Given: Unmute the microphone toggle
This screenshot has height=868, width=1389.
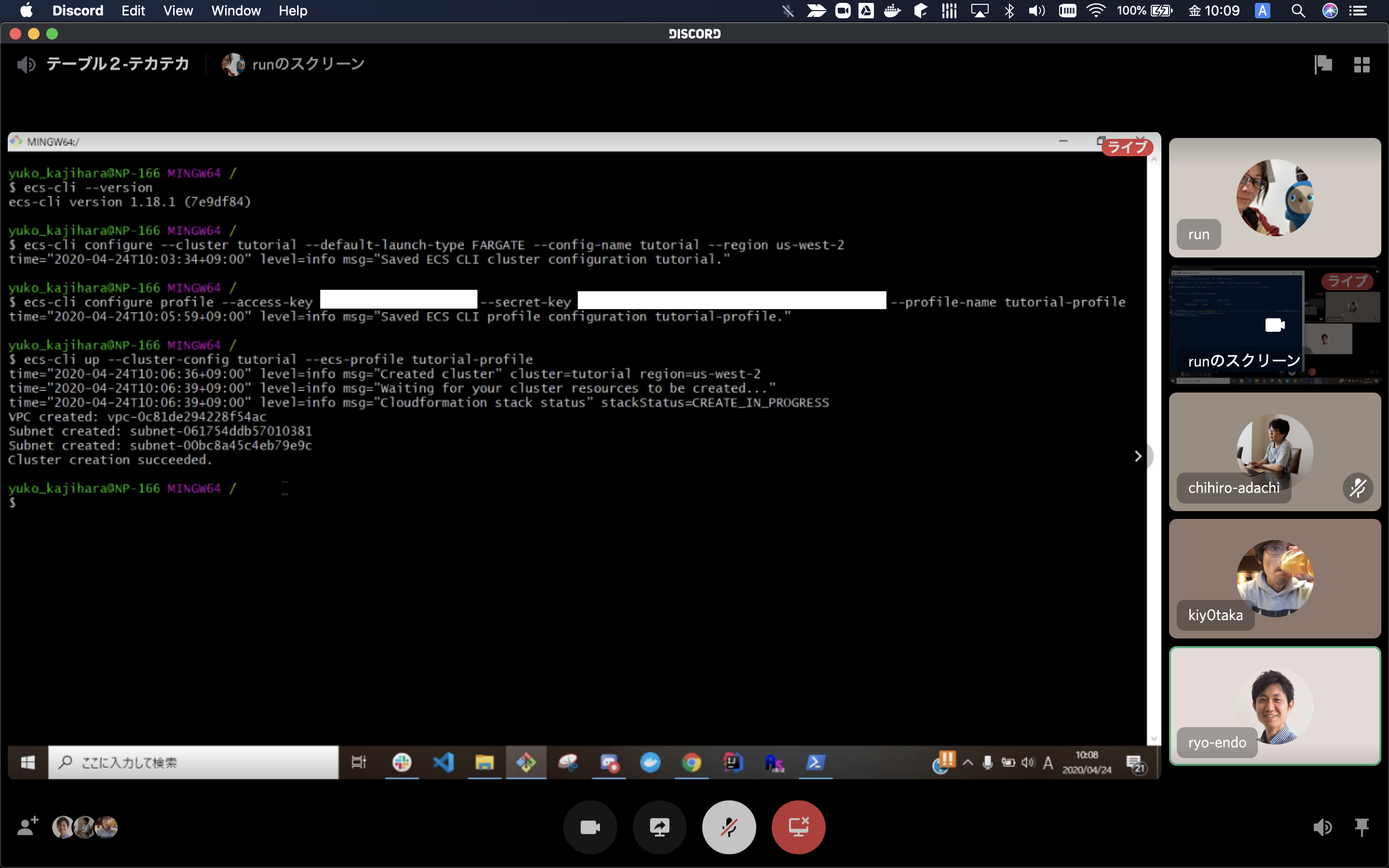Looking at the screenshot, I should [x=729, y=827].
